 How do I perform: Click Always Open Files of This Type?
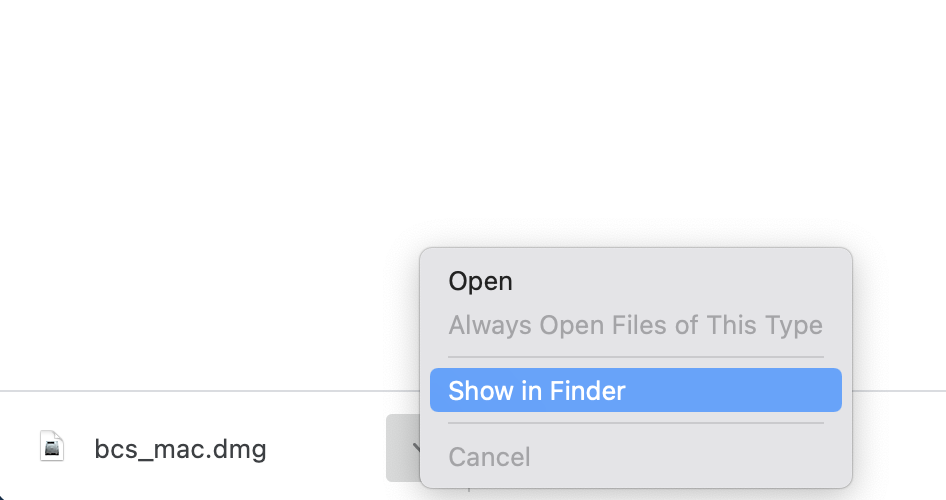(635, 325)
